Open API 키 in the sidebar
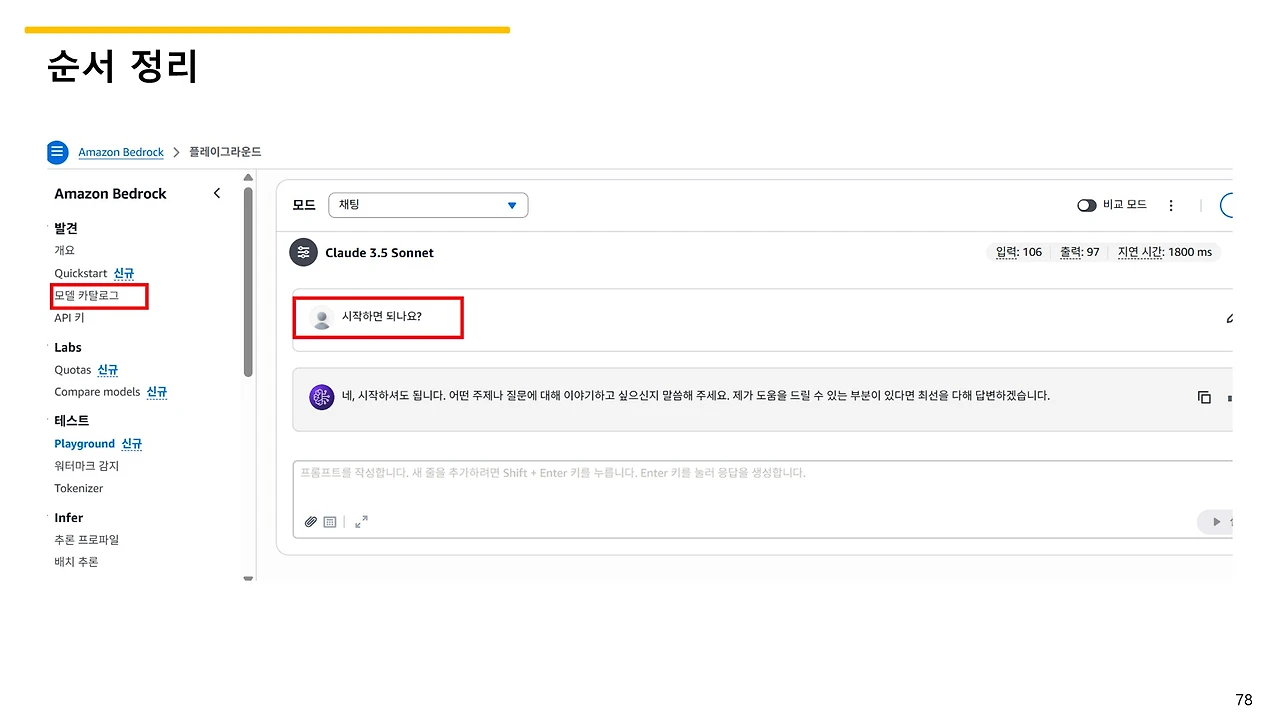This screenshot has width=1280, height=720. pyautogui.click(x=69, y=318)
